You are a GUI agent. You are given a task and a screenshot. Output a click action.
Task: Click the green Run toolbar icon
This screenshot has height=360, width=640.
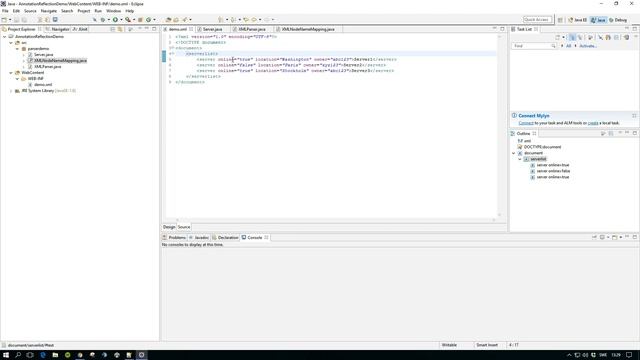click(116, 20)
